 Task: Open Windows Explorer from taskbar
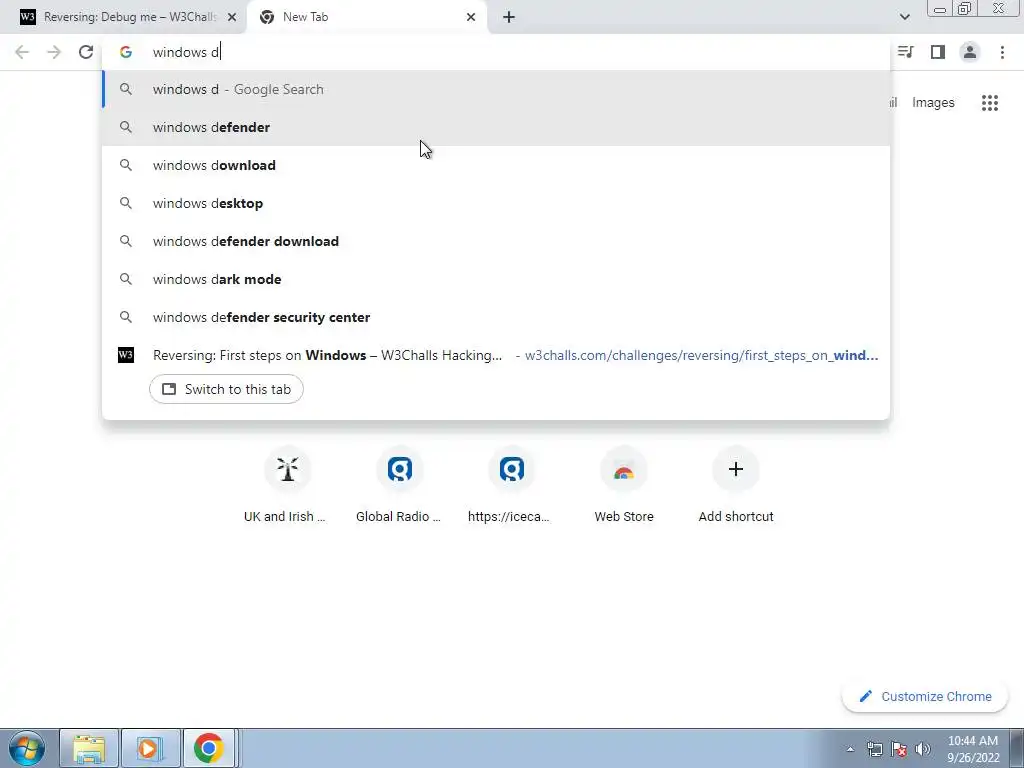89,748
